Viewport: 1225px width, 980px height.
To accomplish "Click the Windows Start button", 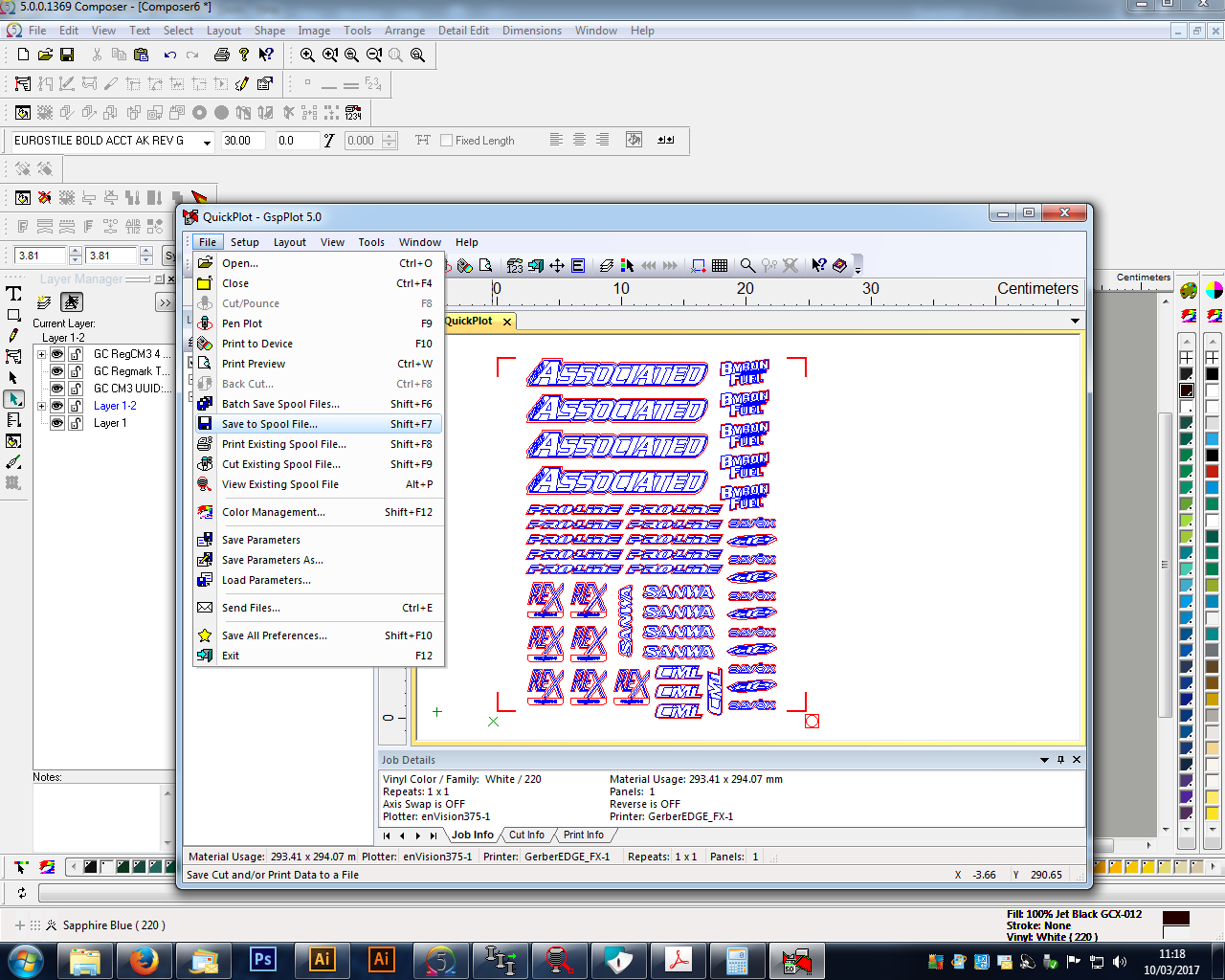I will pos(26,960).
